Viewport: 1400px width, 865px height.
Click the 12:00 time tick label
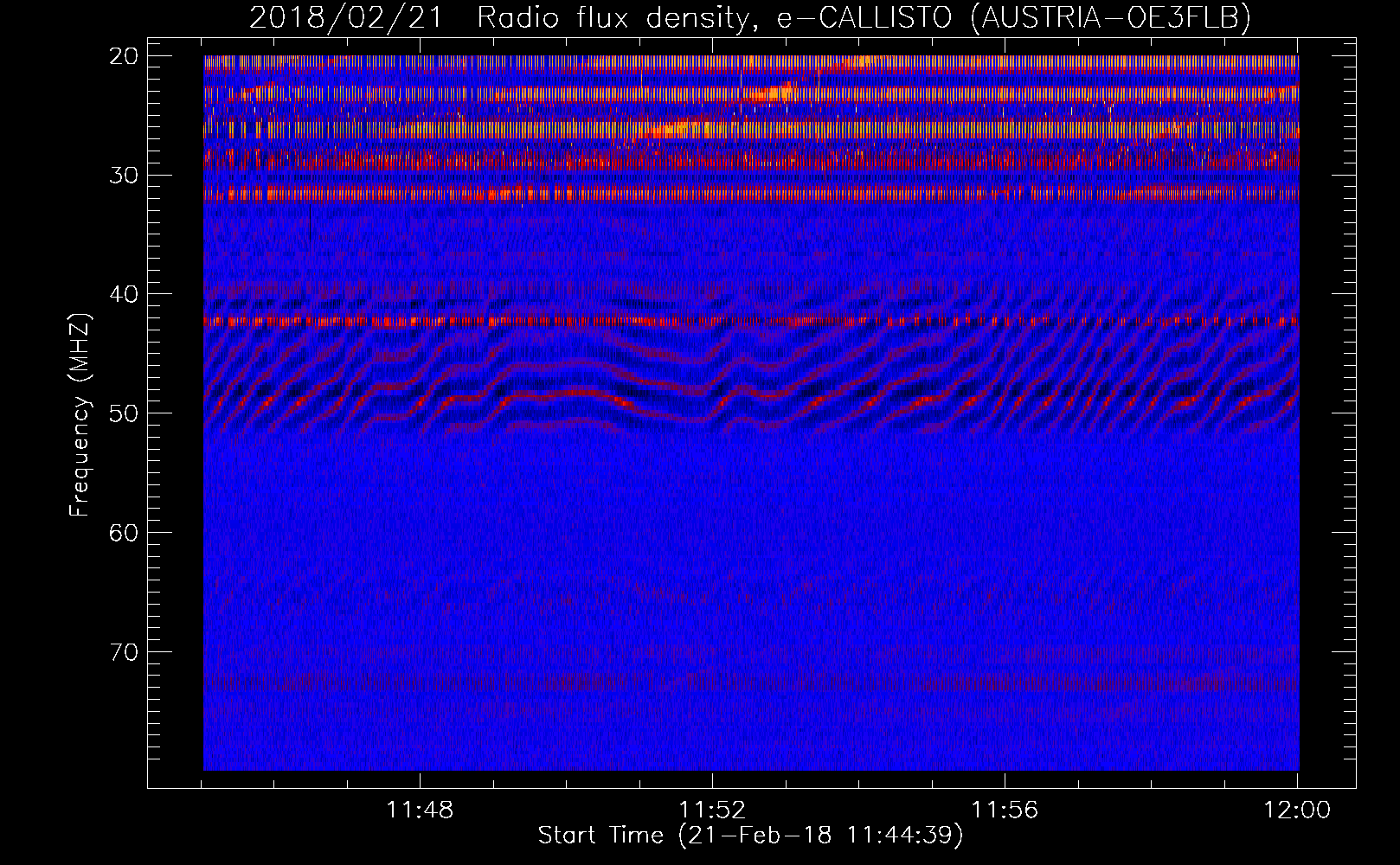[x=1297, y=811]
